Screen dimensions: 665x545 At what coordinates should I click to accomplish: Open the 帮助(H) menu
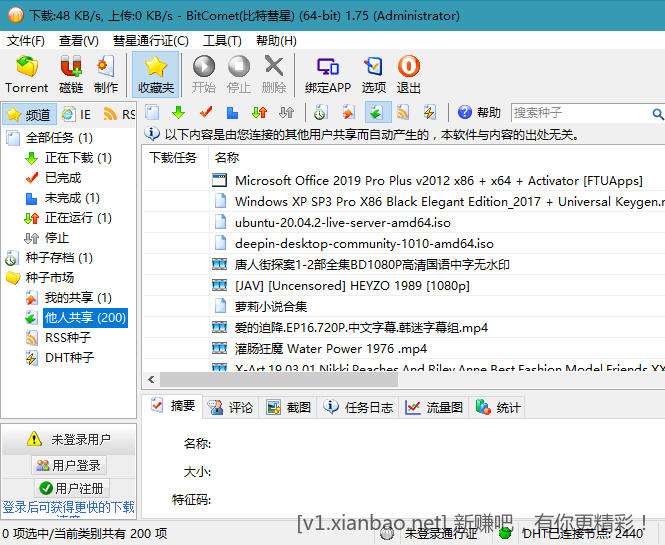276,41
